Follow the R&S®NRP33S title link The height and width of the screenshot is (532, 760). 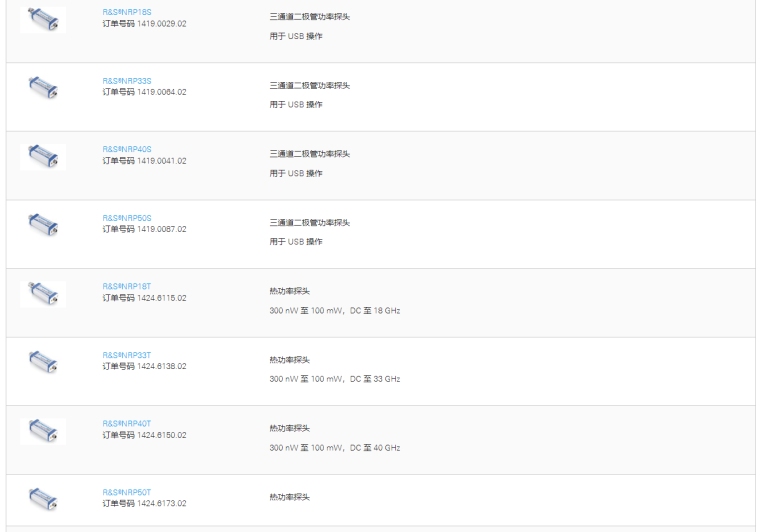coord(126,81)
